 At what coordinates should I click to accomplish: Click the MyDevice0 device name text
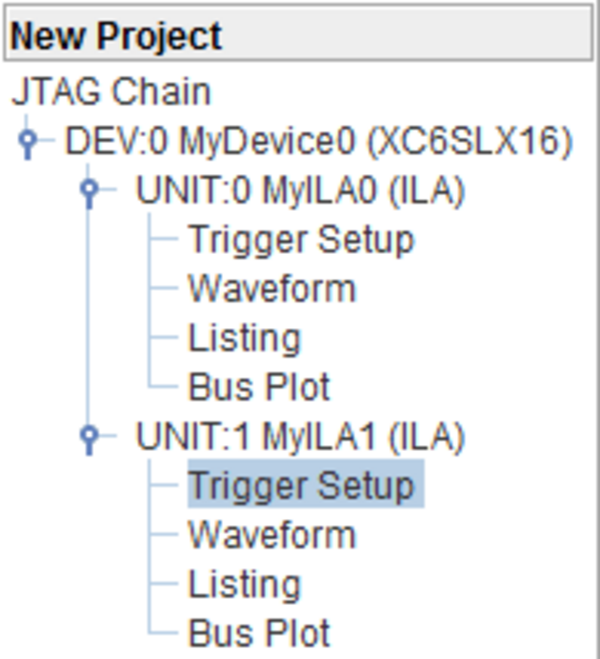click(x=268, y=141)
